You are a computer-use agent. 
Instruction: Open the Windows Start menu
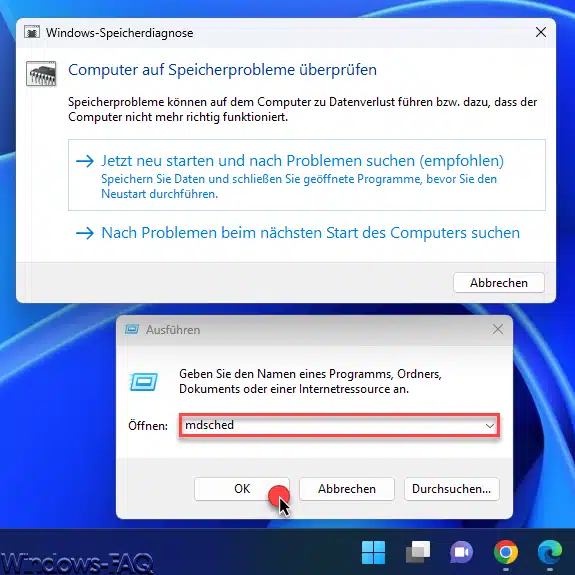pyautogui.click(x=373, y=552)
